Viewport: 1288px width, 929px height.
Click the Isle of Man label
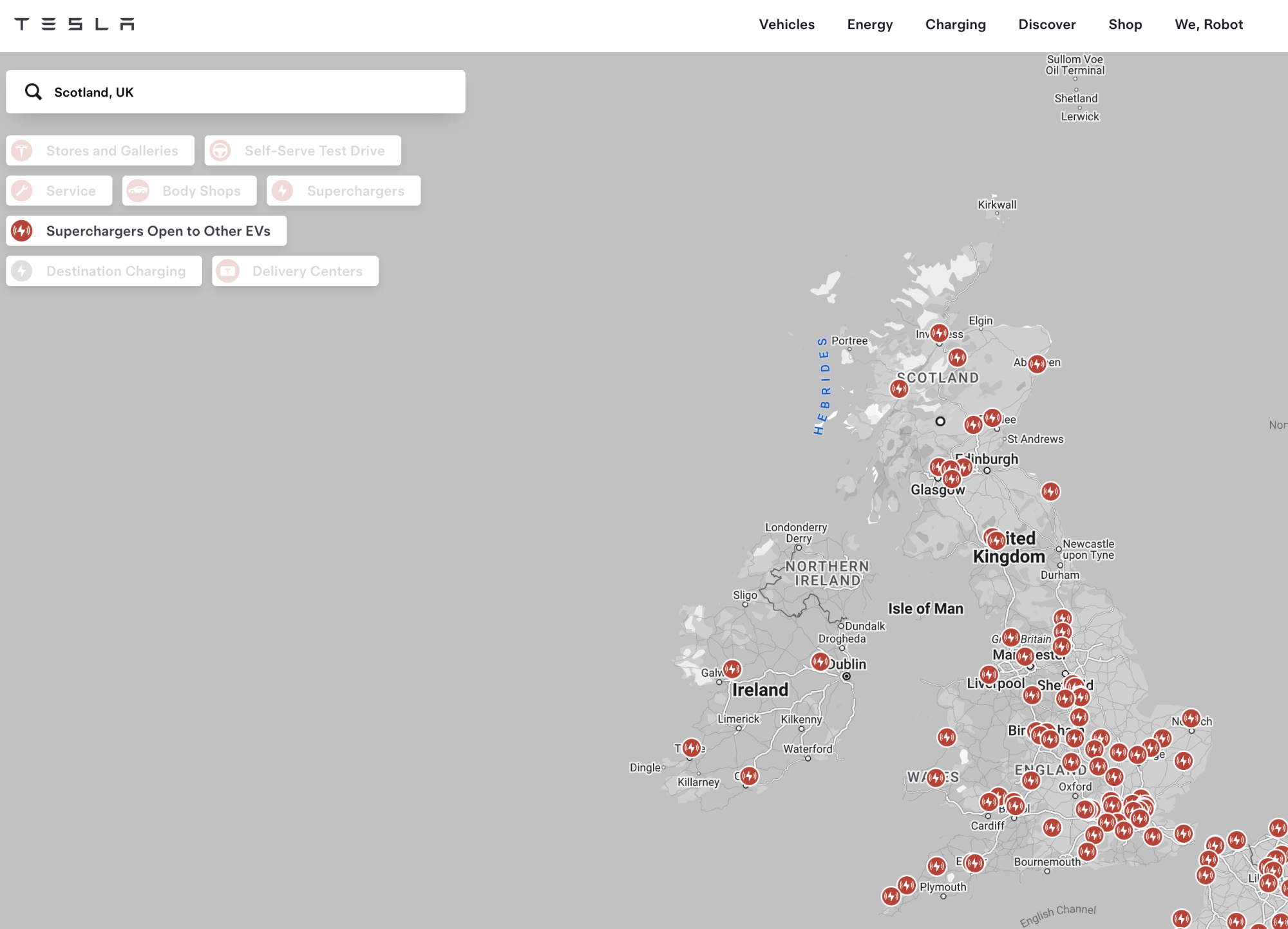point(925,608)
